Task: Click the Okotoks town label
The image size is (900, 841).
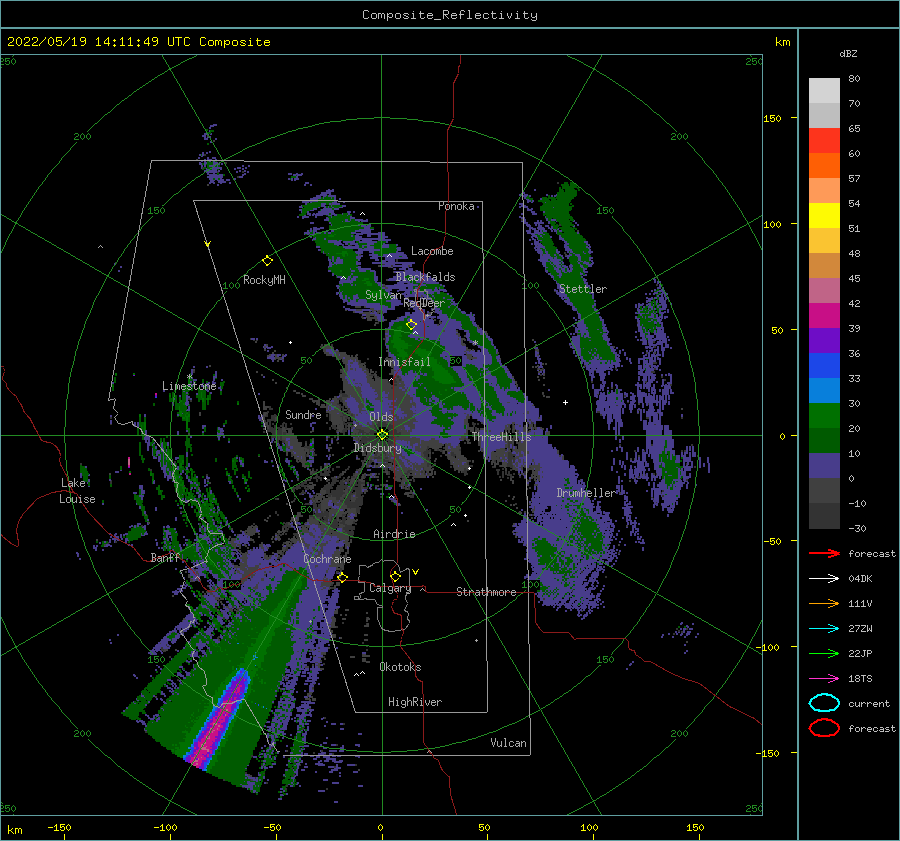Action: pos(400,667)
